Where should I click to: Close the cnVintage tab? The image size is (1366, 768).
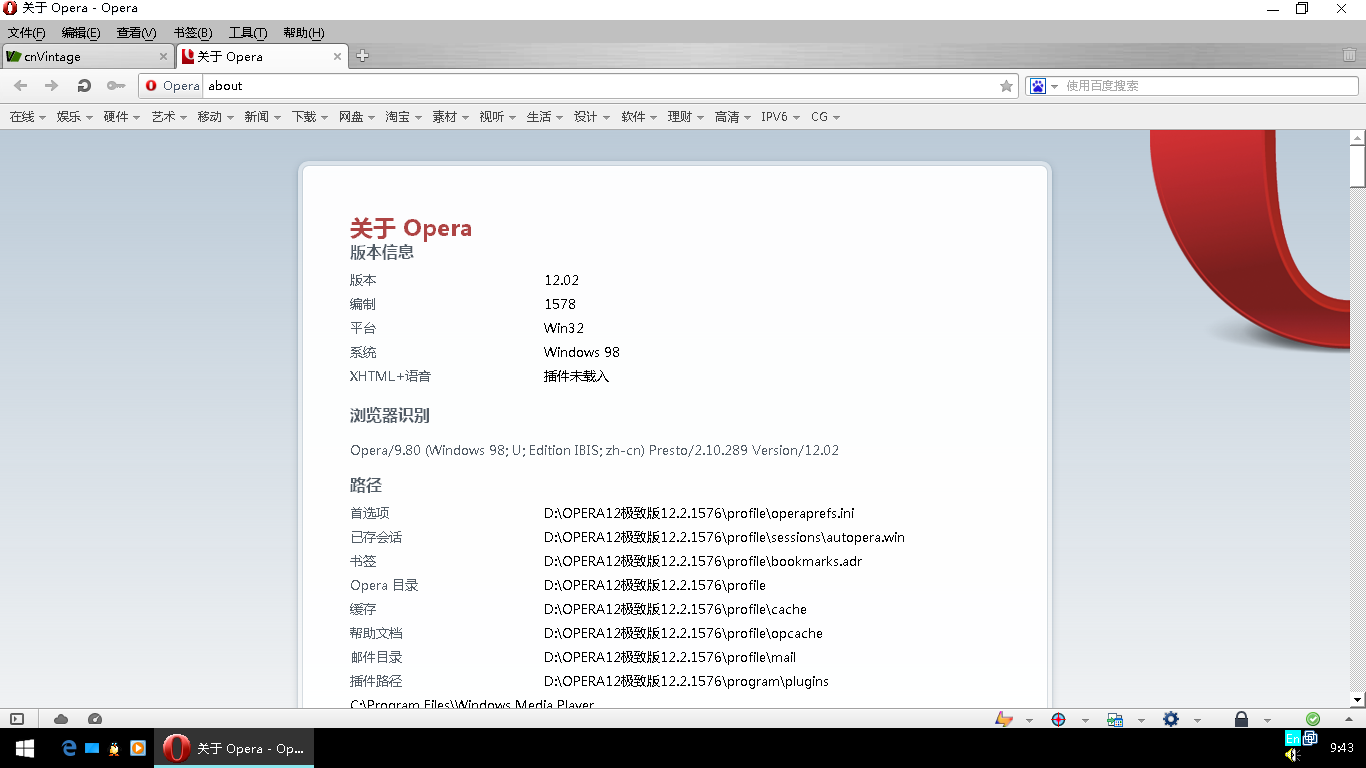[x=164, y=57]
